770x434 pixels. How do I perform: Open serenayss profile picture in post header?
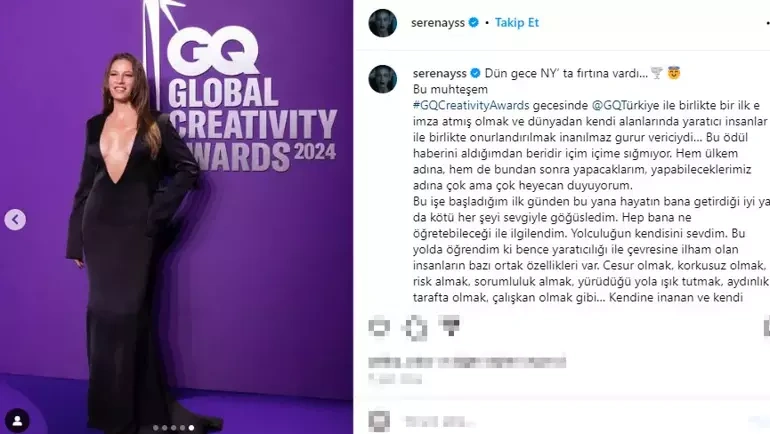[x=383, y=23]
